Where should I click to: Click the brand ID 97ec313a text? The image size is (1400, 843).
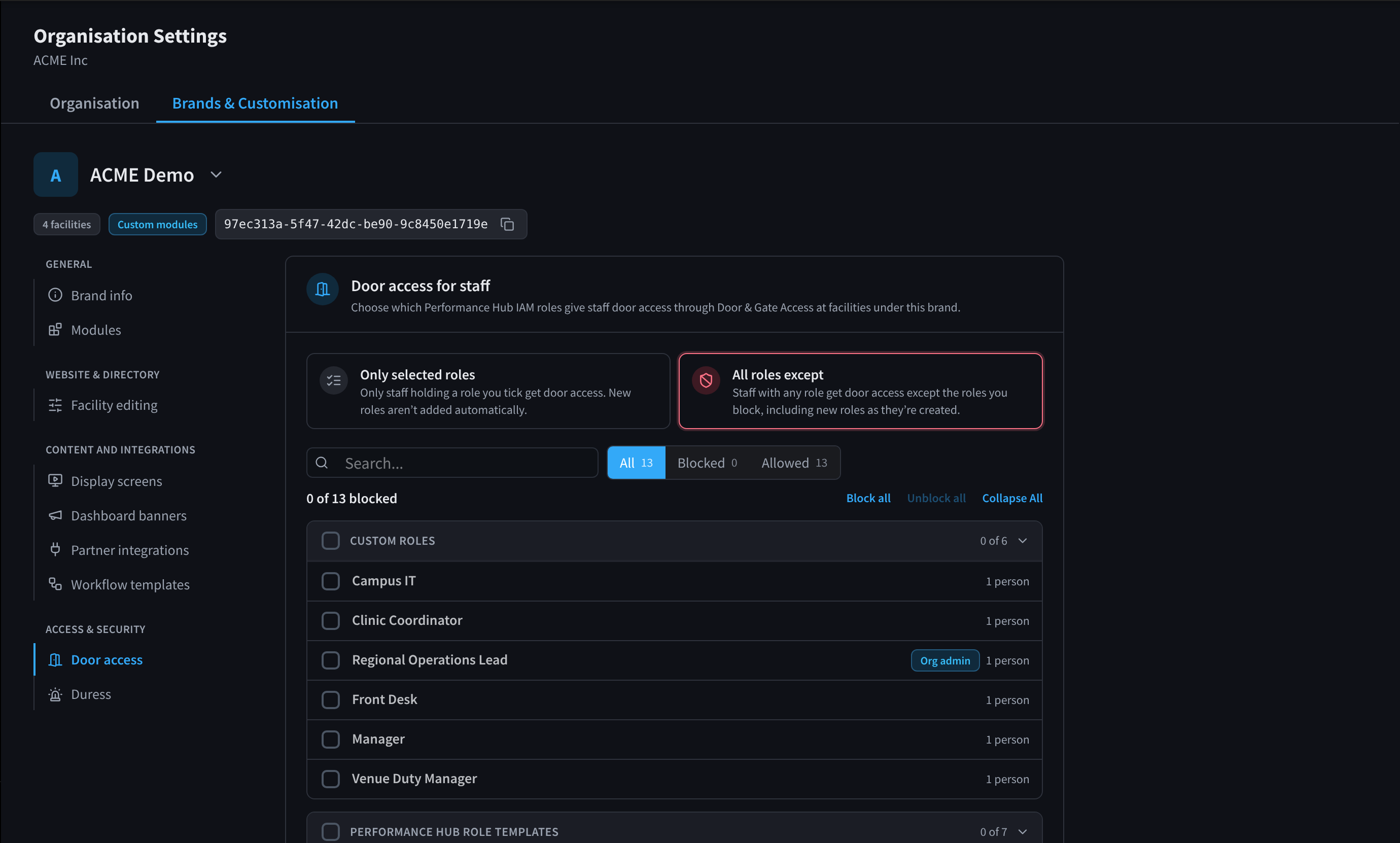coord(356,224)
